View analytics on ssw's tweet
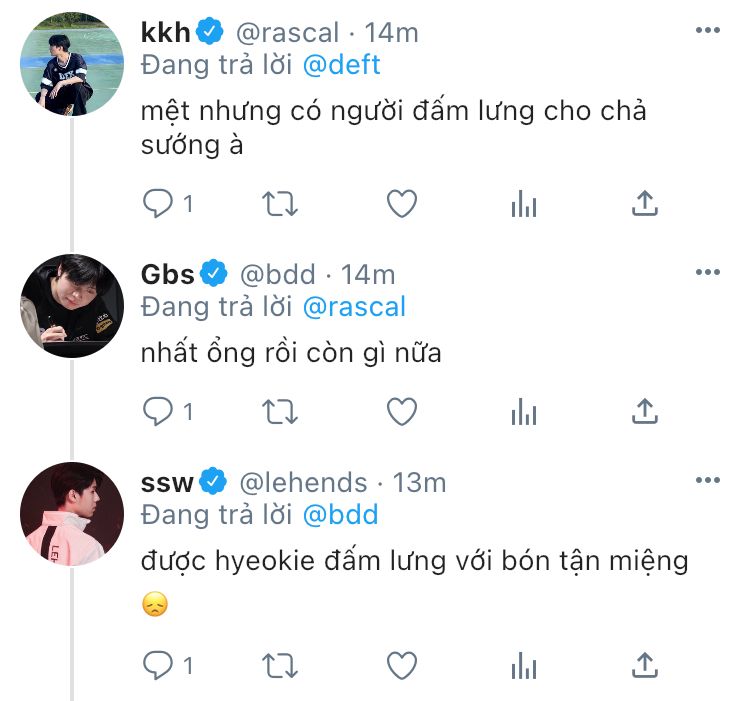Screen dimensions: 750x701 (x=523, y=664)
